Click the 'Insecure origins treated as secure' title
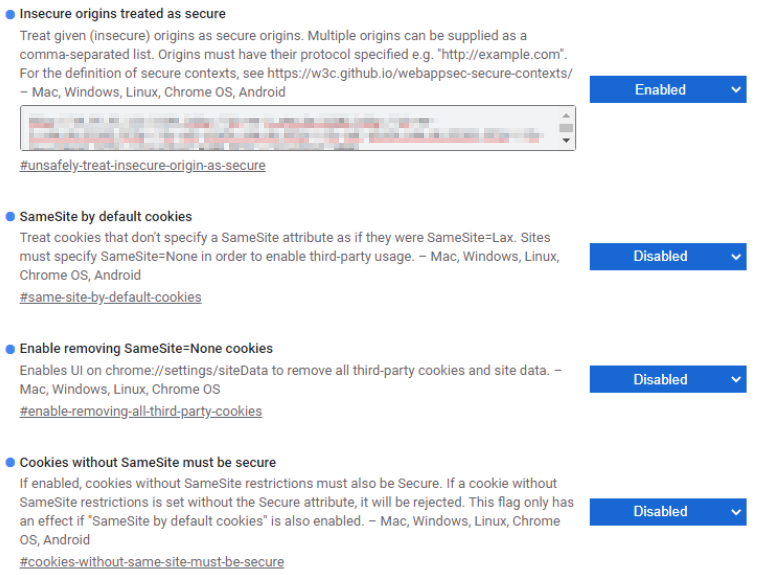The image size is (763, 575). [123, 14]
